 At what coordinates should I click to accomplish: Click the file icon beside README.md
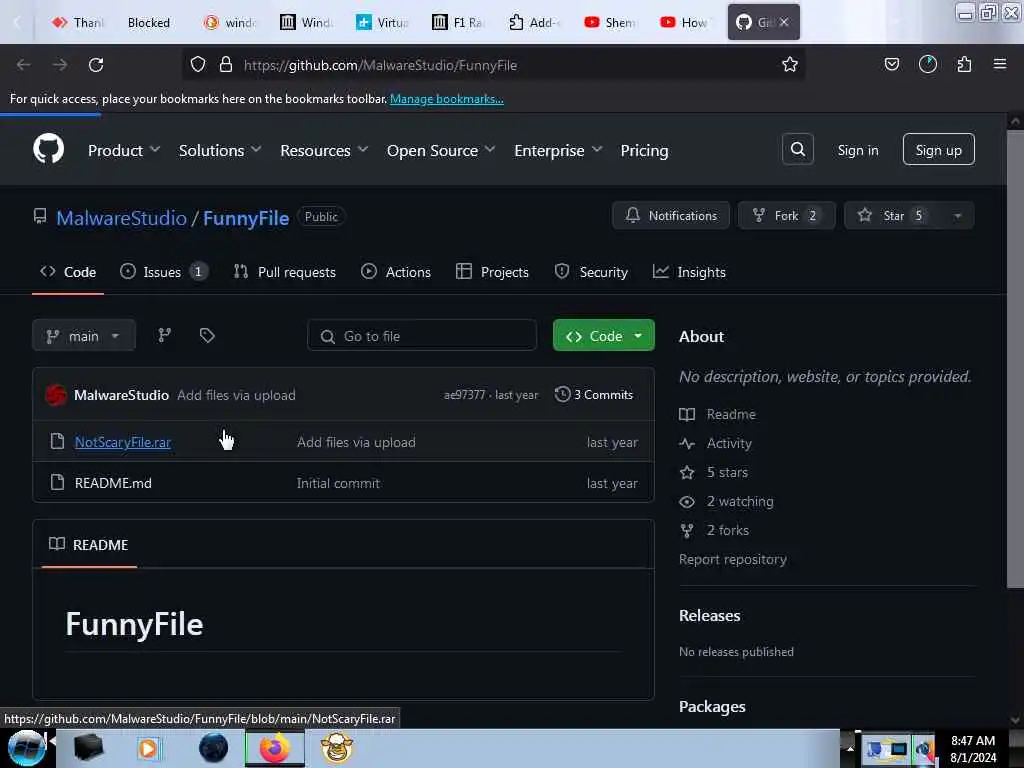[x=57, y=483]
